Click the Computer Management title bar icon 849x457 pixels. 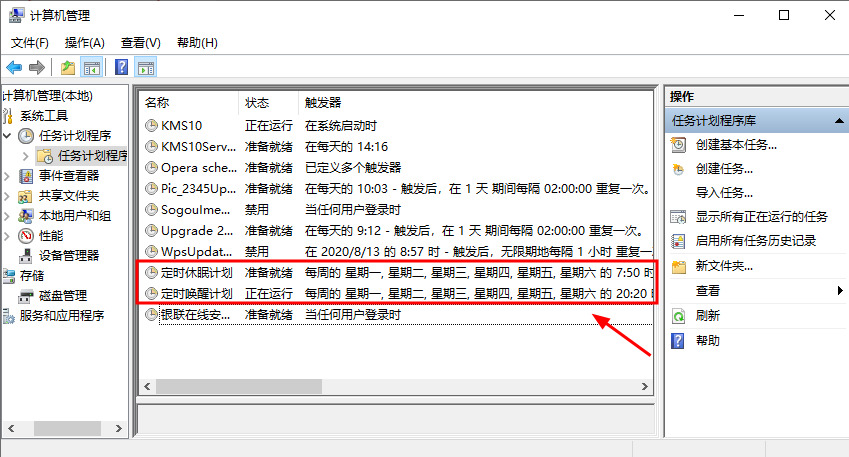(x=16, y=15)
